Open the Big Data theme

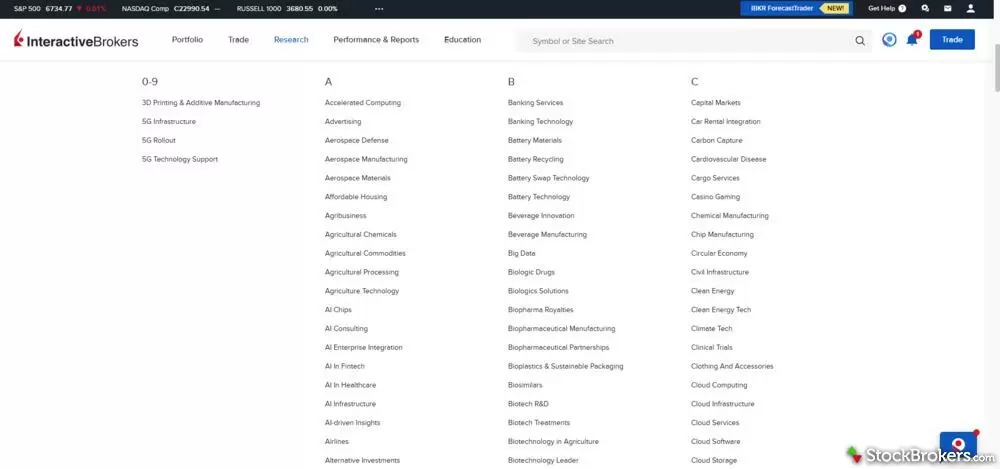[x=522, y=253]
